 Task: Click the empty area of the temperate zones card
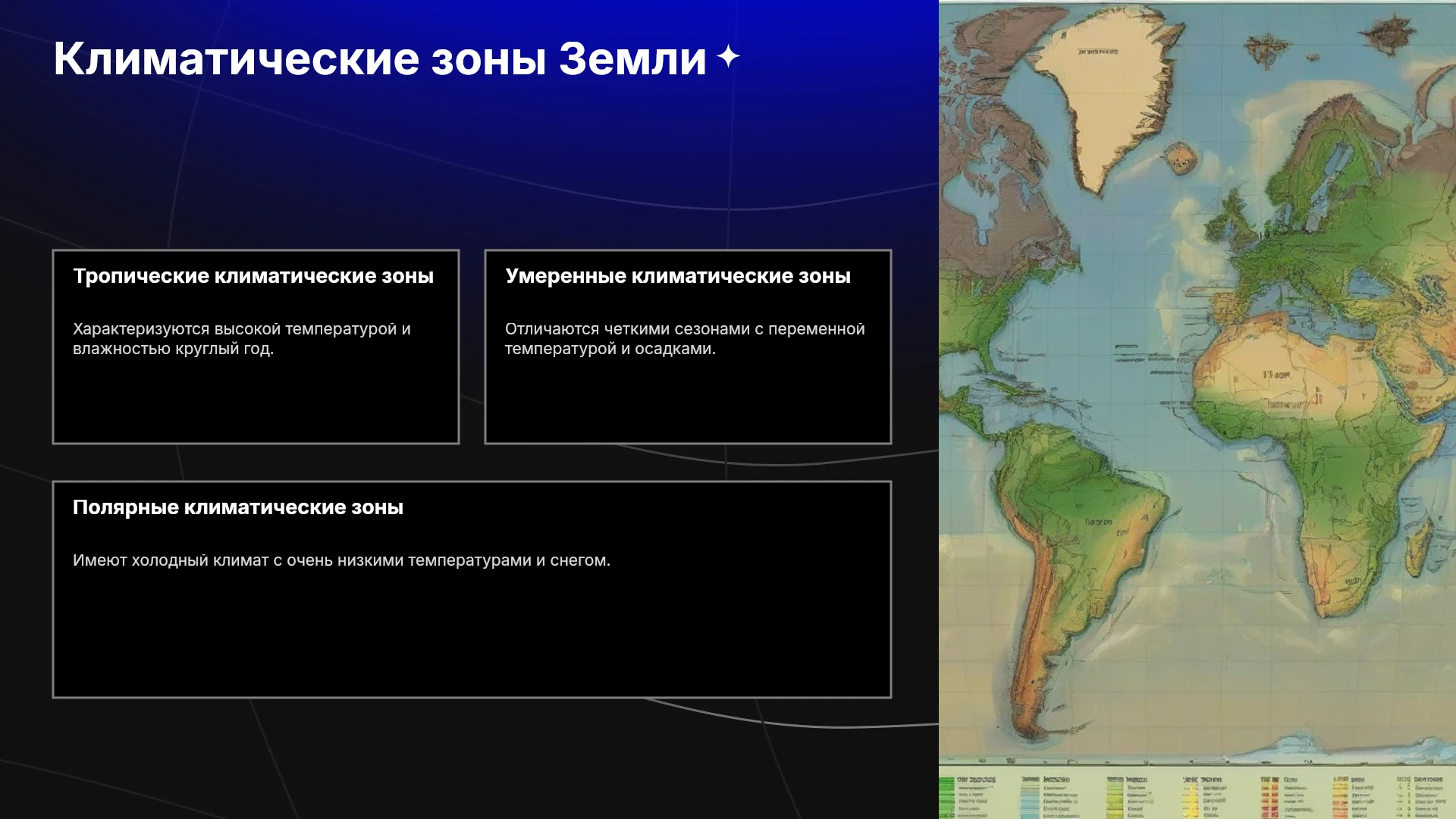(x=688, y=402)
